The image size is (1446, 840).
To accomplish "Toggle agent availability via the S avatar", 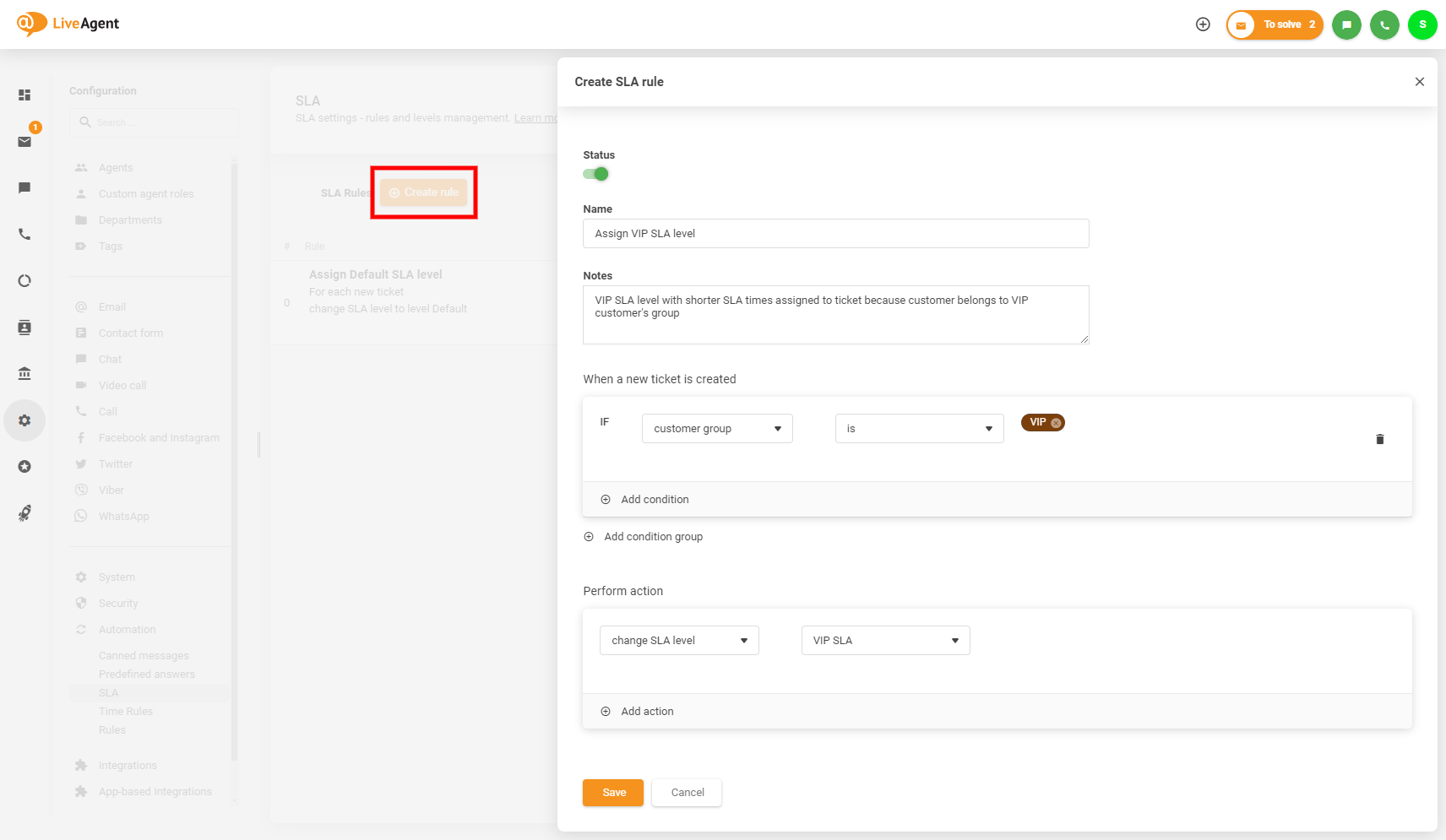I will 1422,24.
